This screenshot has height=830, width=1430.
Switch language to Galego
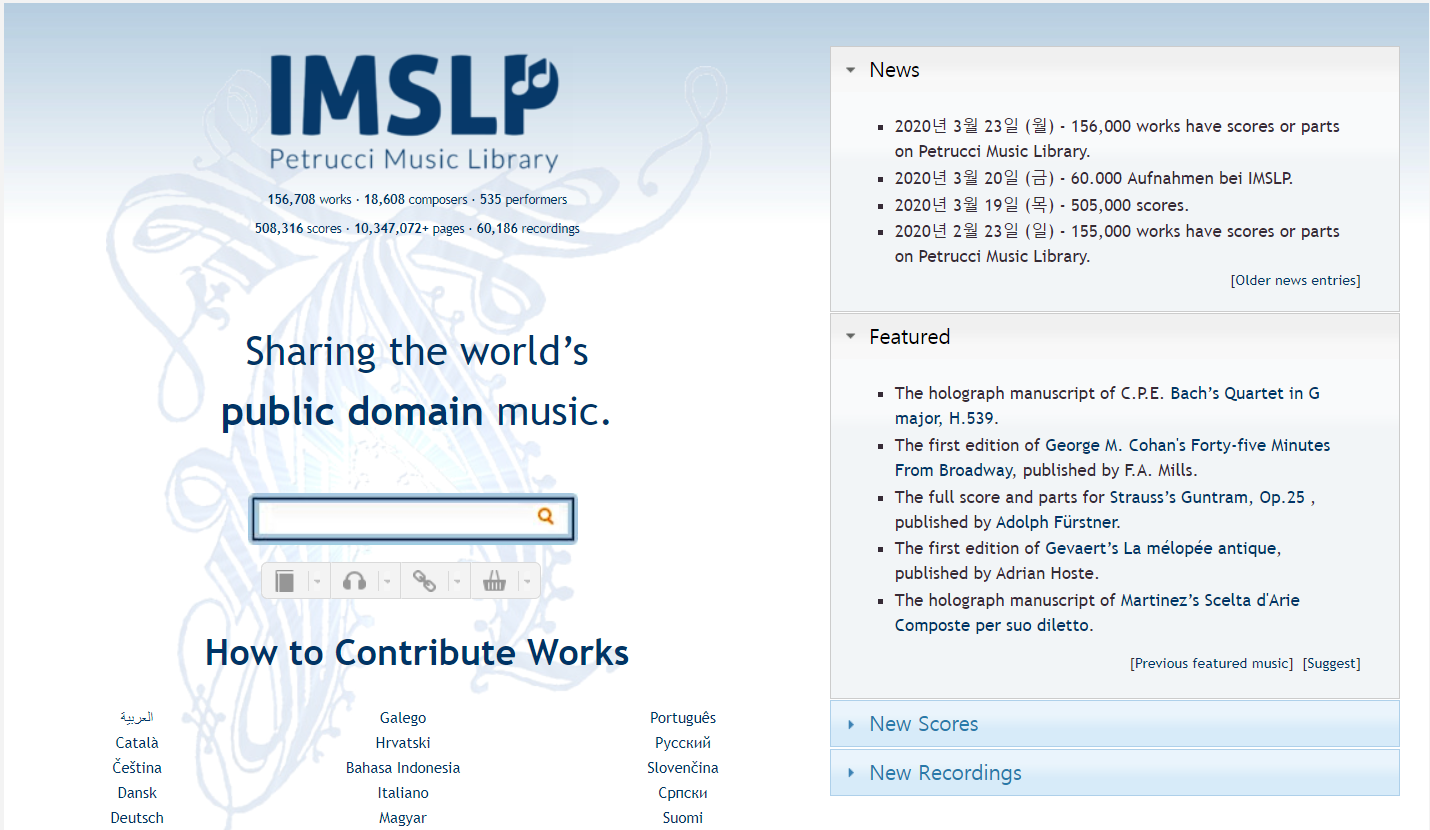pos(403,718)
